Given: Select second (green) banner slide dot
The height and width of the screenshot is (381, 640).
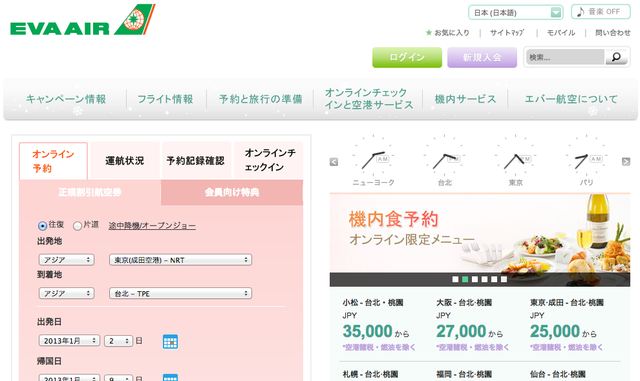Looking at the screenshot, I should pyautogui.click(x=465, y=279).
